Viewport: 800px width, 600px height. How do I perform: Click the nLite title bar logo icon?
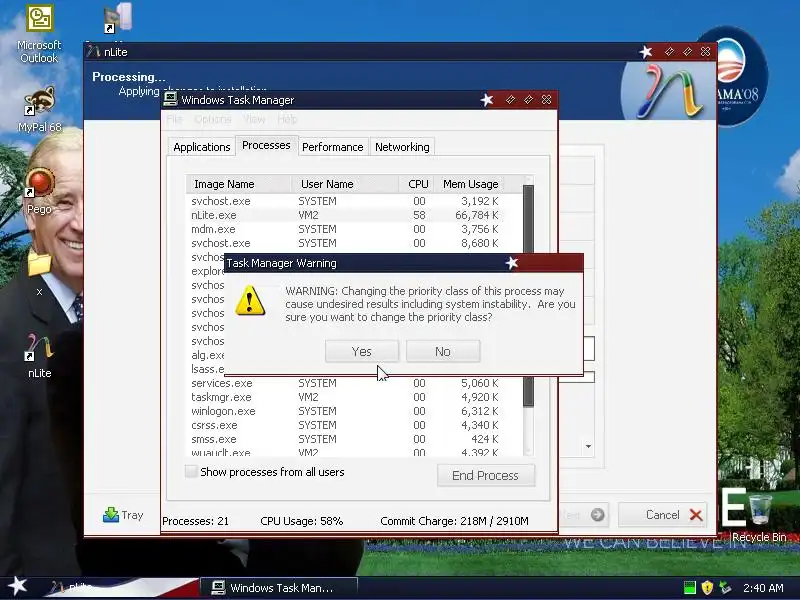93,51
